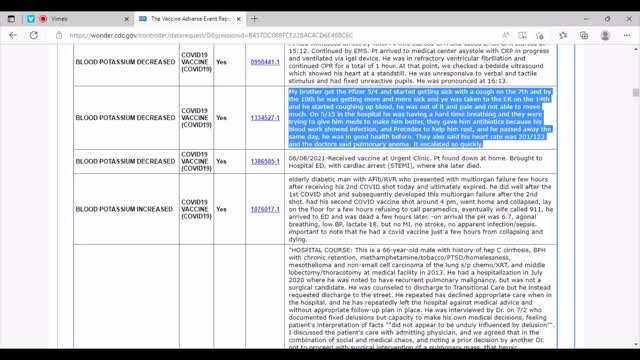Open VAERS report link 0950441-1
Viewport: 640px width, 360px height.
pyautogui.click(x=265, y=62)
